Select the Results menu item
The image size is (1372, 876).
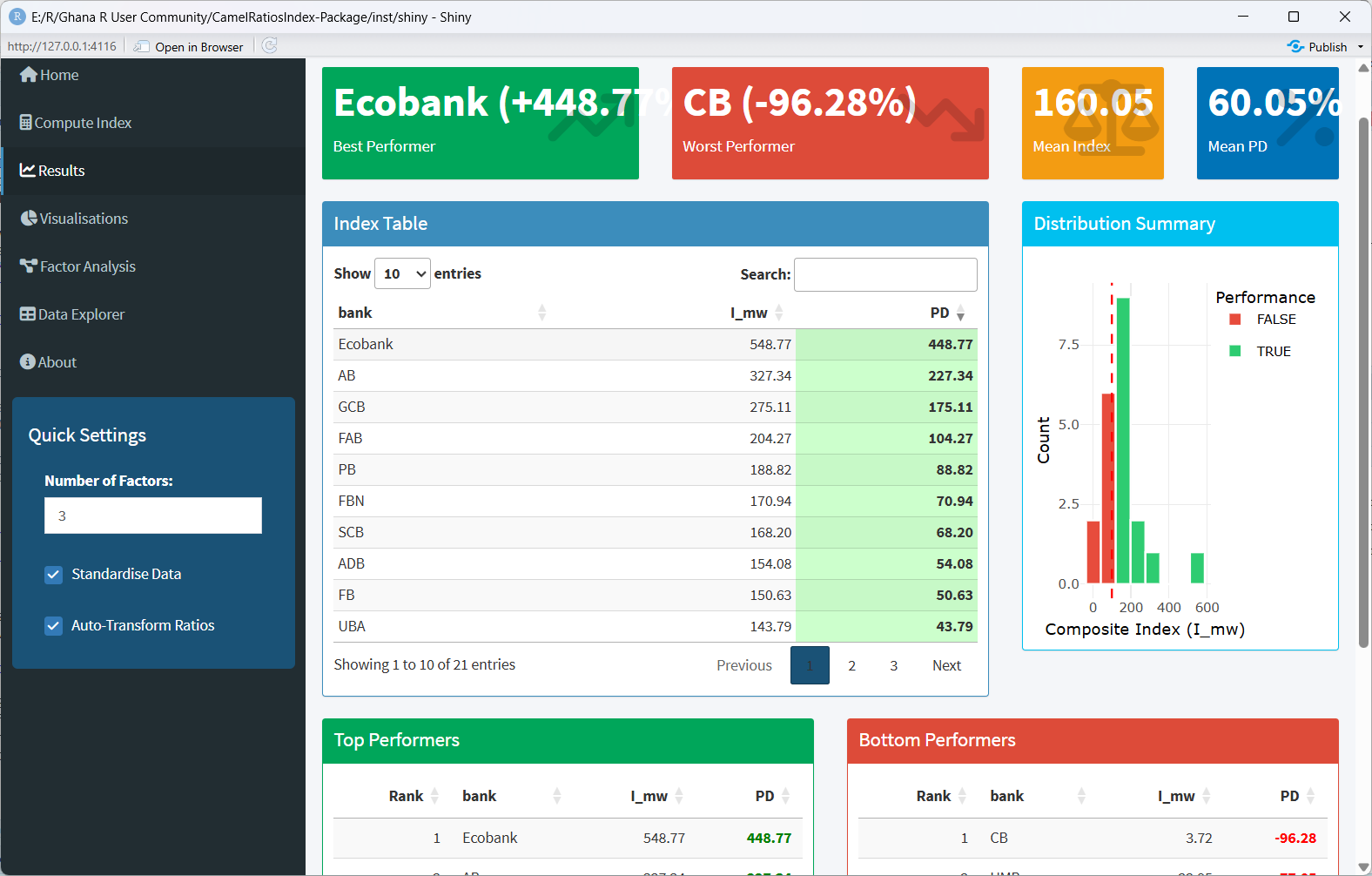153,171
